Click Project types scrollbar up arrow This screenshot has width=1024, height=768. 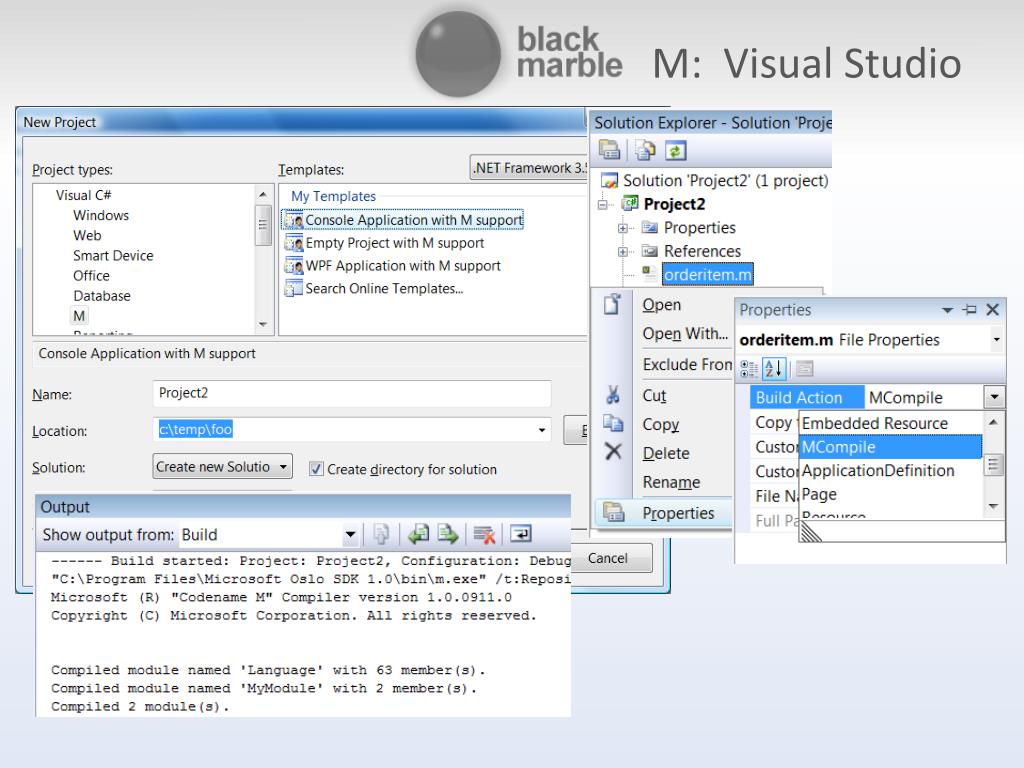pos(263,194)
